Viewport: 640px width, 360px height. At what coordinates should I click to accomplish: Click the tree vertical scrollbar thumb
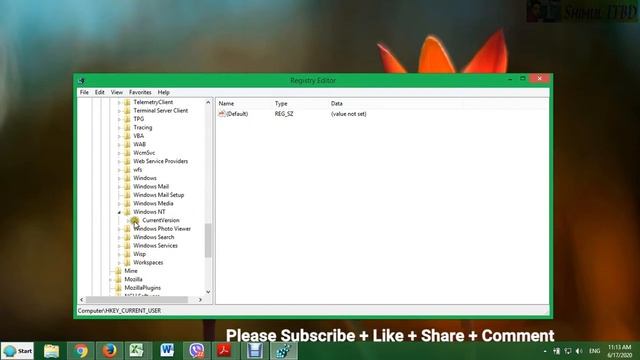click(208, 240)
